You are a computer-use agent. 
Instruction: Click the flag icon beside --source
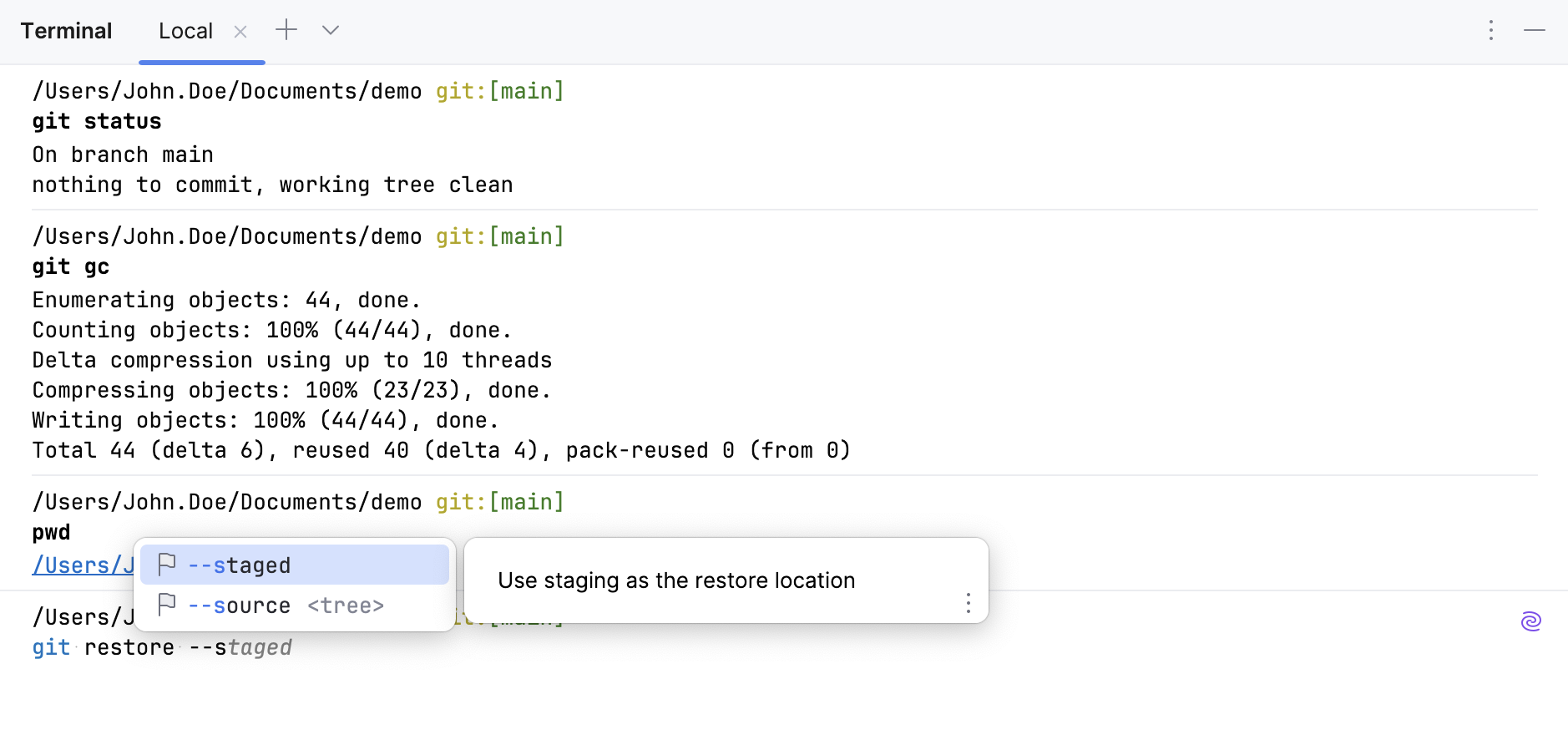point(167,605)
